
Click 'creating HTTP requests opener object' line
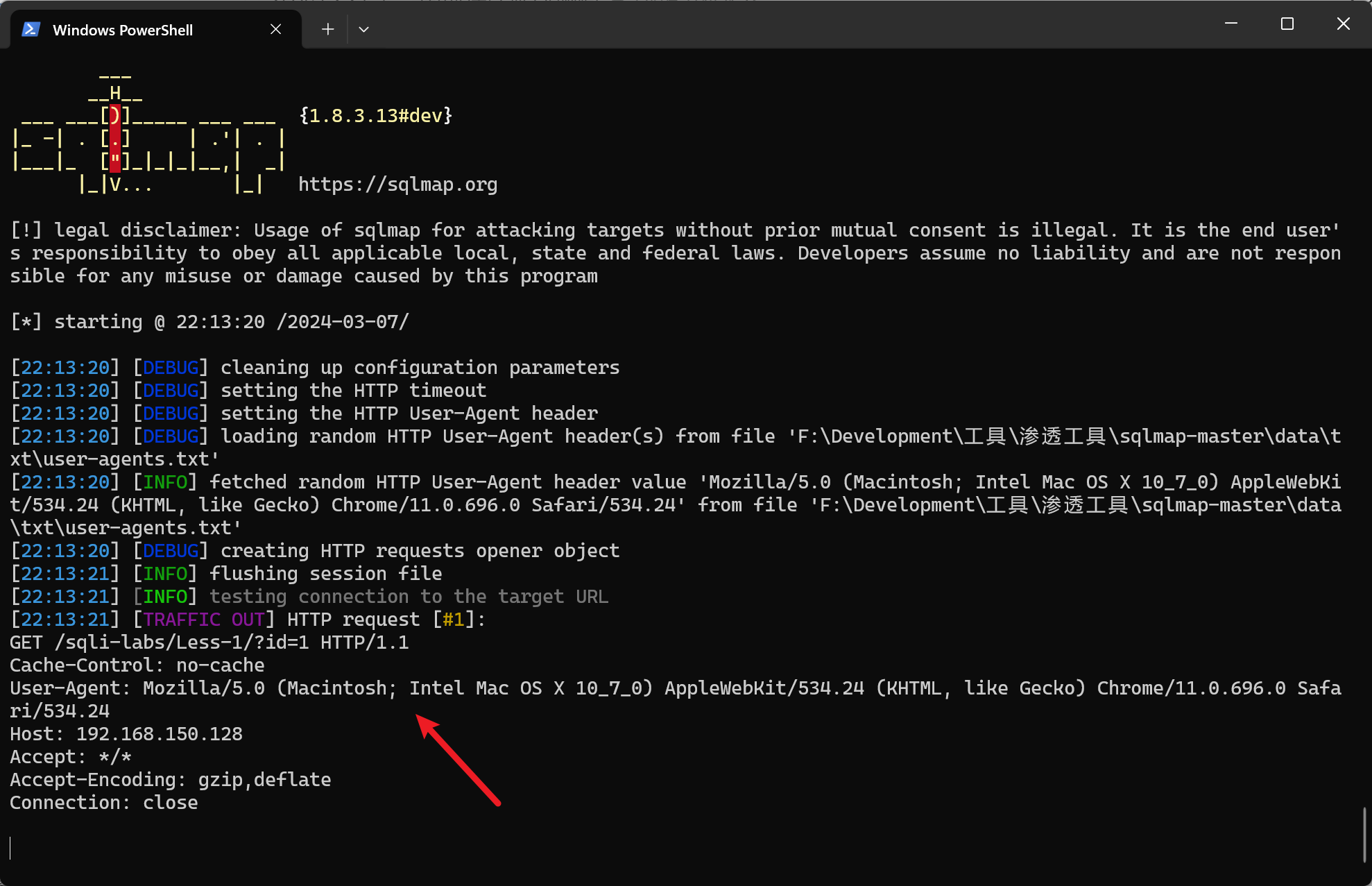tap(315, 551)
